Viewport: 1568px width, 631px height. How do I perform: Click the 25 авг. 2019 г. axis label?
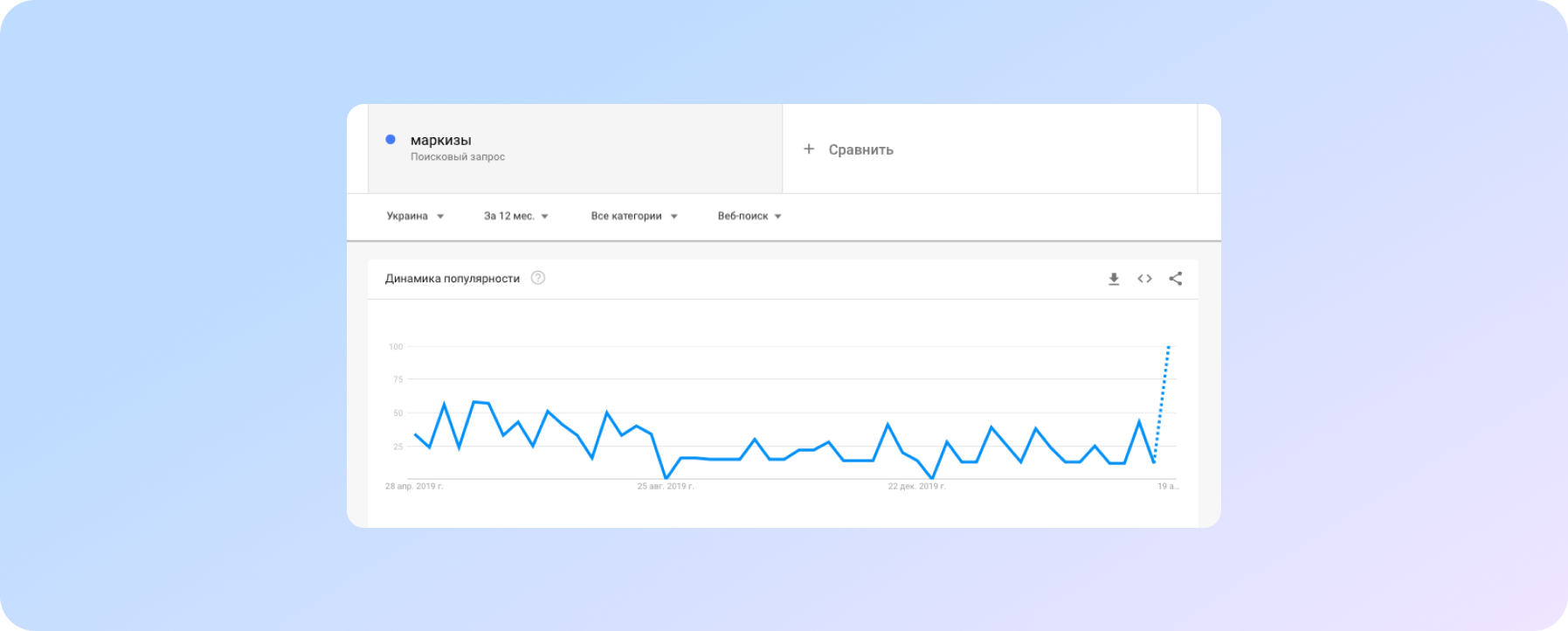666,486
